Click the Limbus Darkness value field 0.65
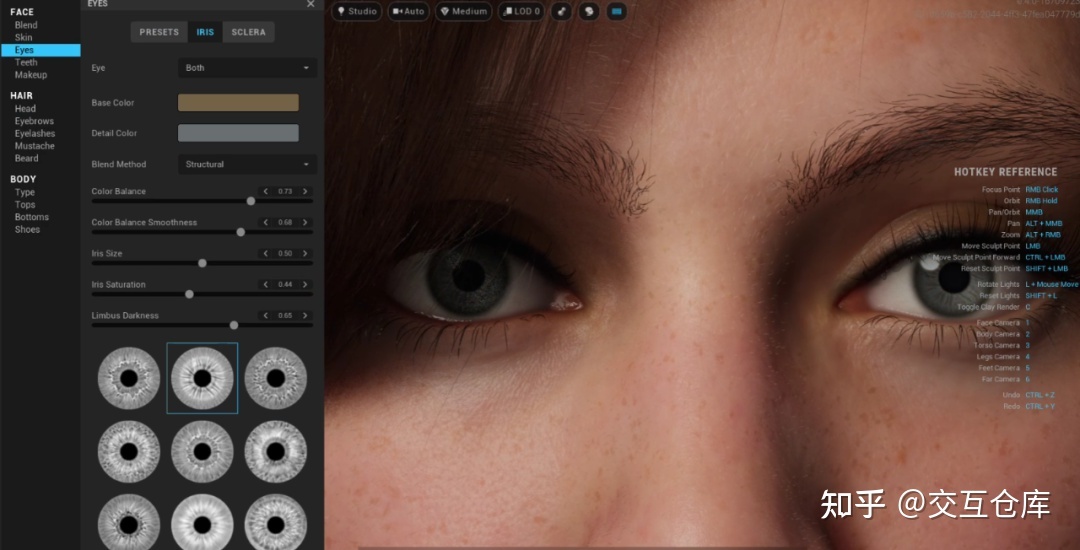Screen dimensions: 1080x550 [x=285, y=315]
